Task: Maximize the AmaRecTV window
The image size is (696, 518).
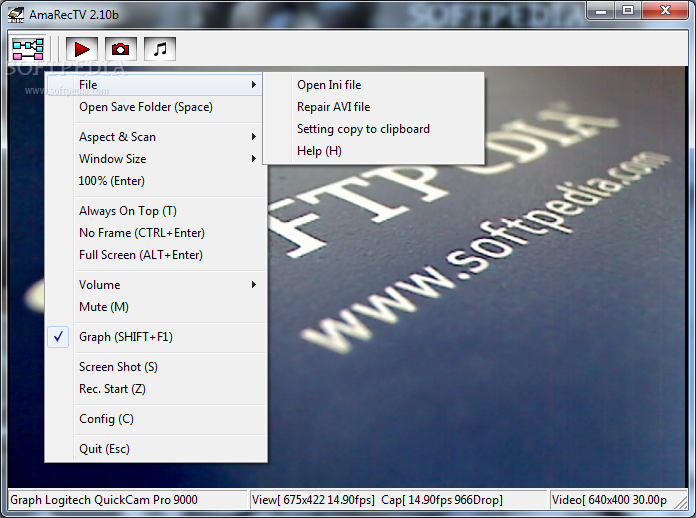Action: [628, 11]
